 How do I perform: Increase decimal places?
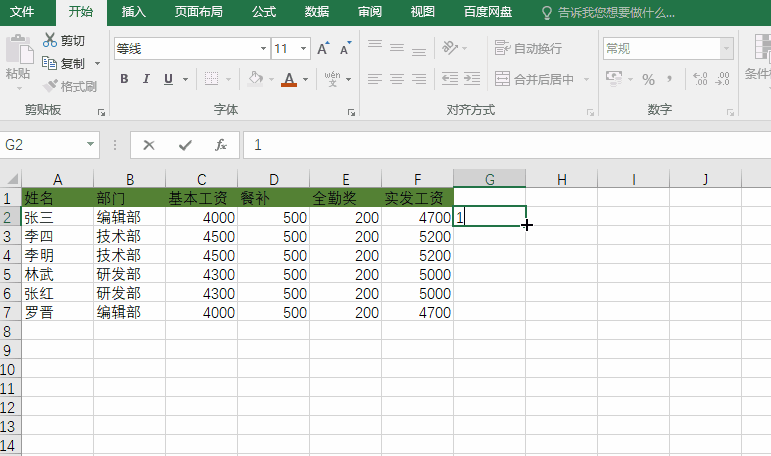[700, 79]
